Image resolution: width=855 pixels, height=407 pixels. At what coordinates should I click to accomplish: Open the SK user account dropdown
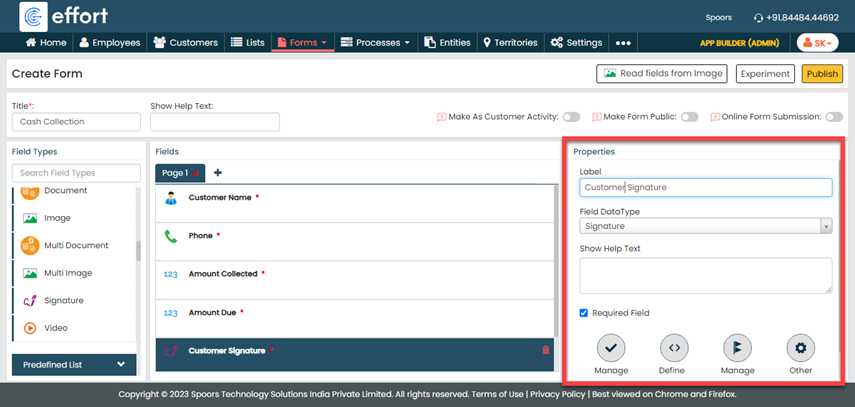pos(817,43)
